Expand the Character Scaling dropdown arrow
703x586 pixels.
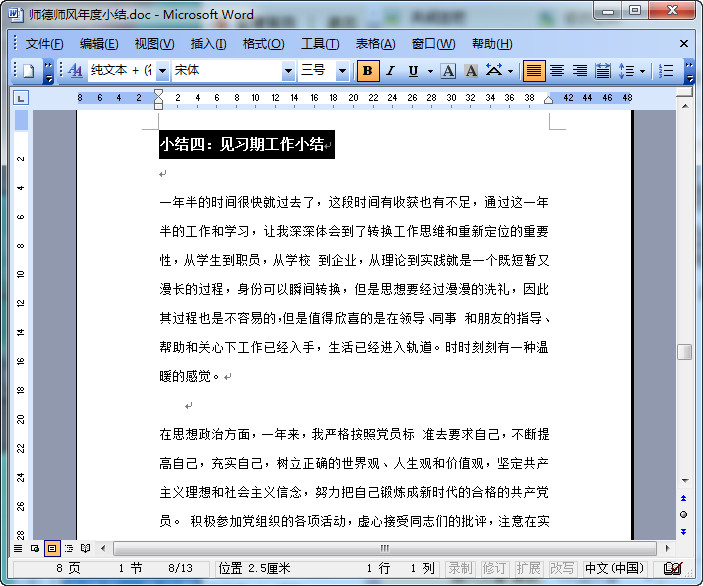pos(510,71)
